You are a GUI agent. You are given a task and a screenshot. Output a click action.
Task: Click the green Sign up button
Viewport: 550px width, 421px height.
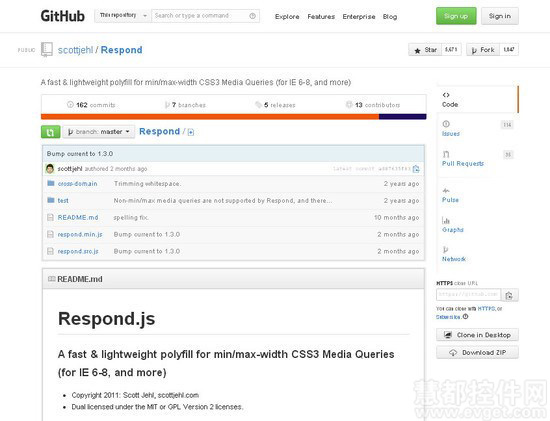pyautogui.click(x=456, y=16)
